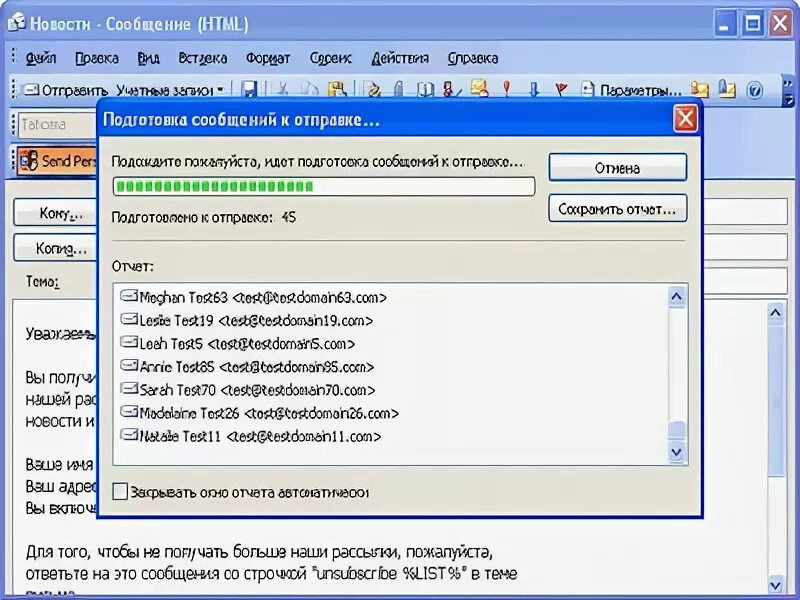Click the Кому recipients button
Viewport: 800px width, 600px height.
55,212
